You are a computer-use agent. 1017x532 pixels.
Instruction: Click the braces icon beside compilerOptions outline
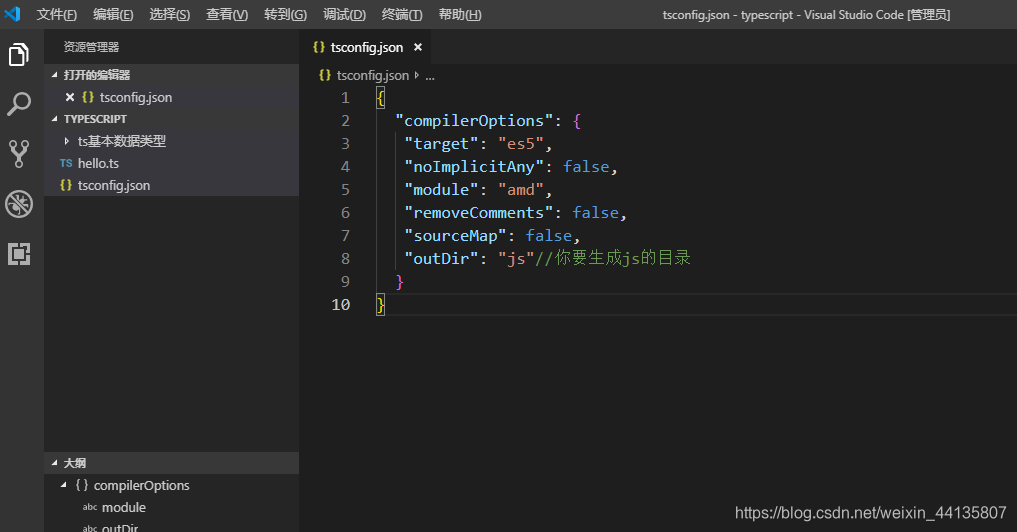(x=82, y=485)
